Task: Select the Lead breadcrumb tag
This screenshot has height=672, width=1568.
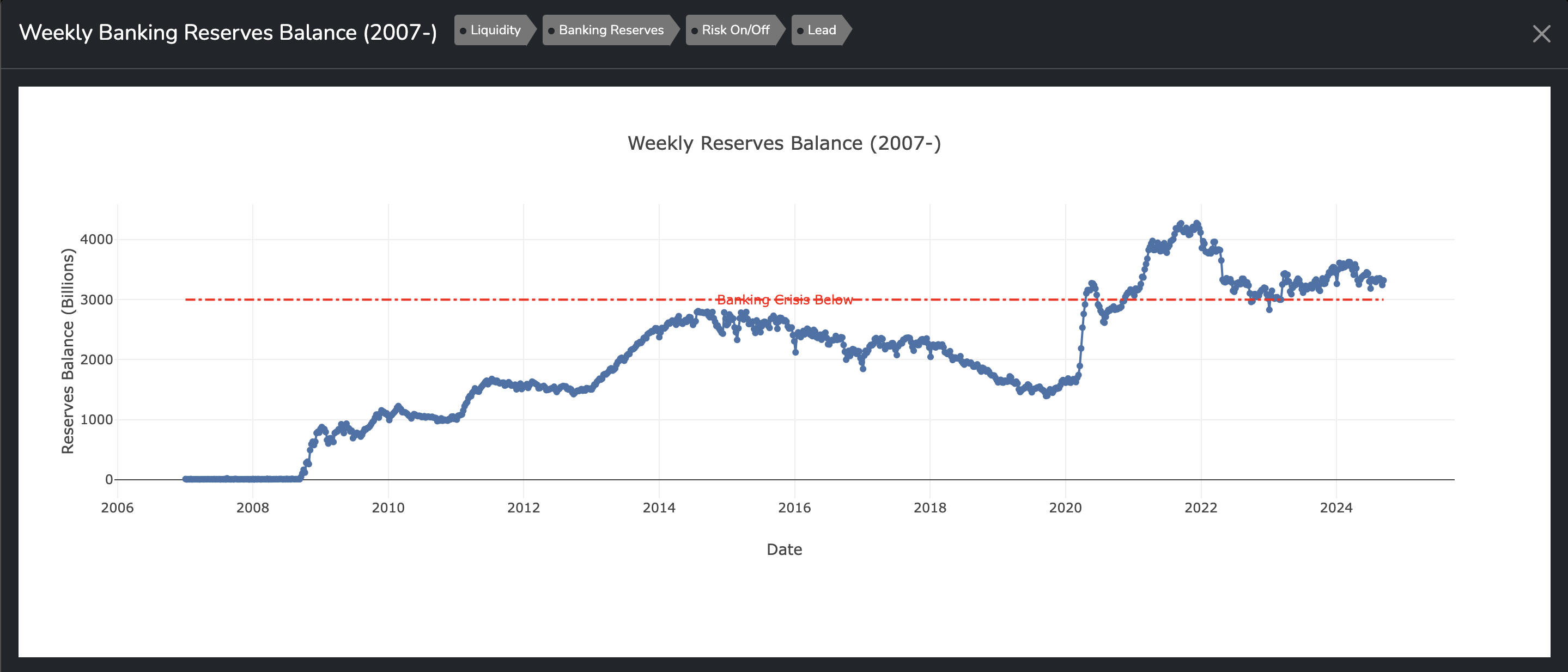Action: [821, 30]
